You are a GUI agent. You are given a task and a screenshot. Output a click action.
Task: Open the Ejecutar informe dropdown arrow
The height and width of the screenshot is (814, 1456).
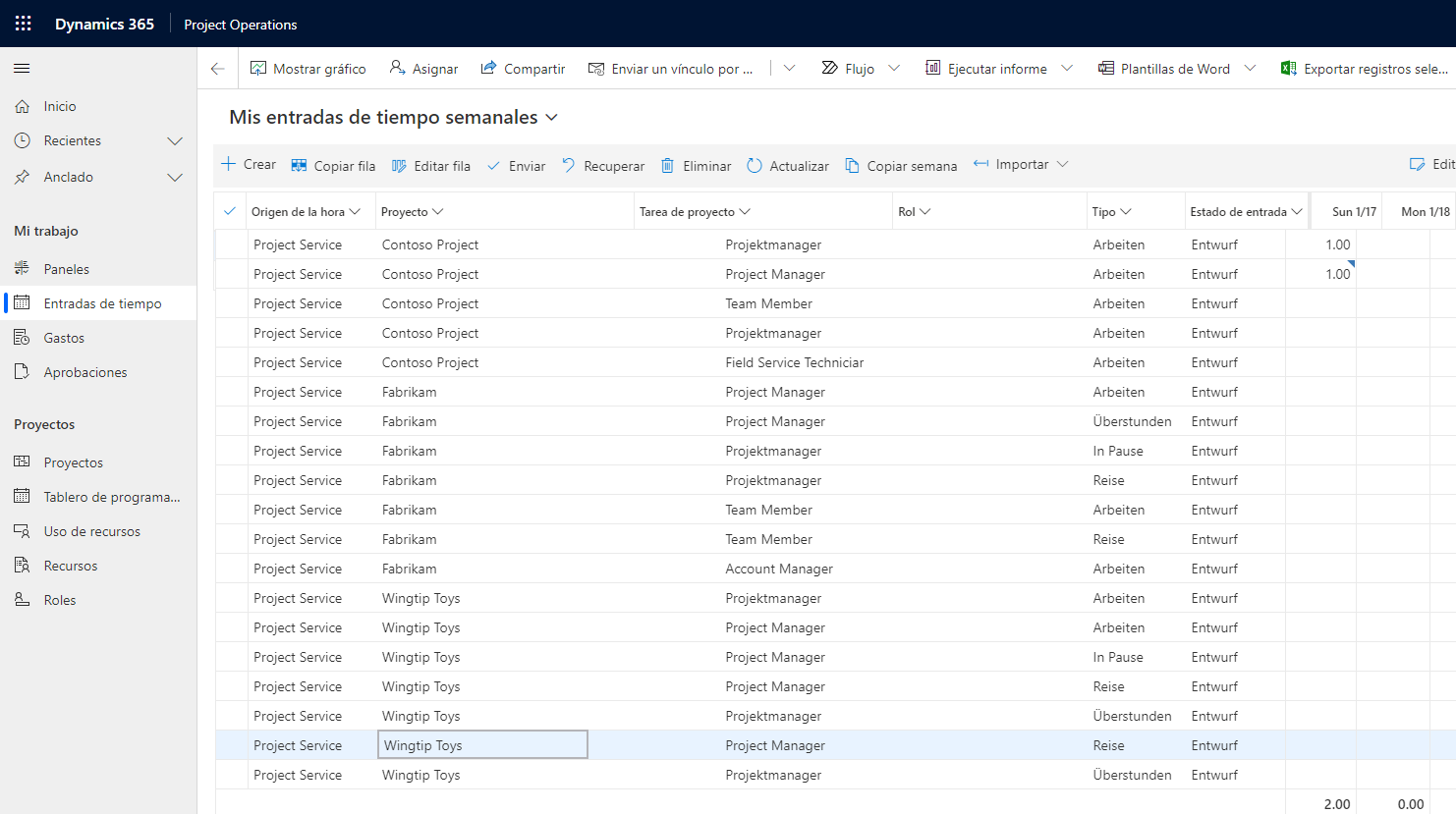(x=1067, y=68)
